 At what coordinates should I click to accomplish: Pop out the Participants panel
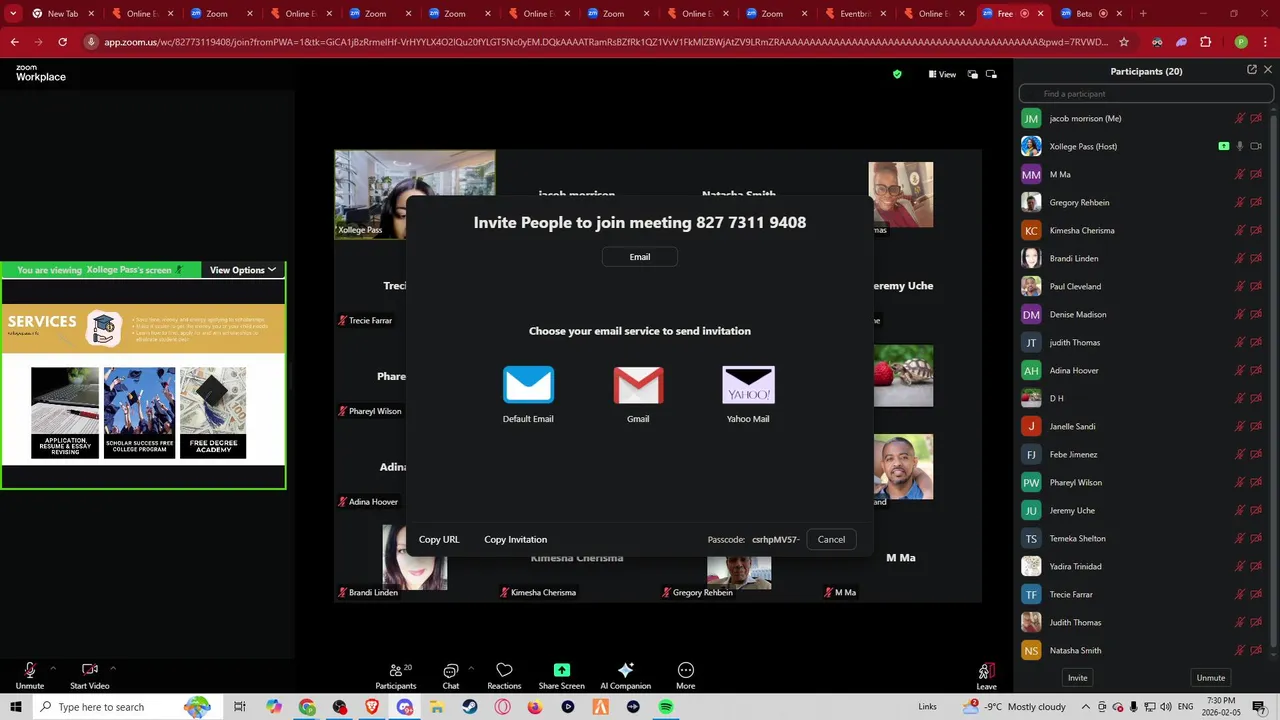click(1252, 70)
